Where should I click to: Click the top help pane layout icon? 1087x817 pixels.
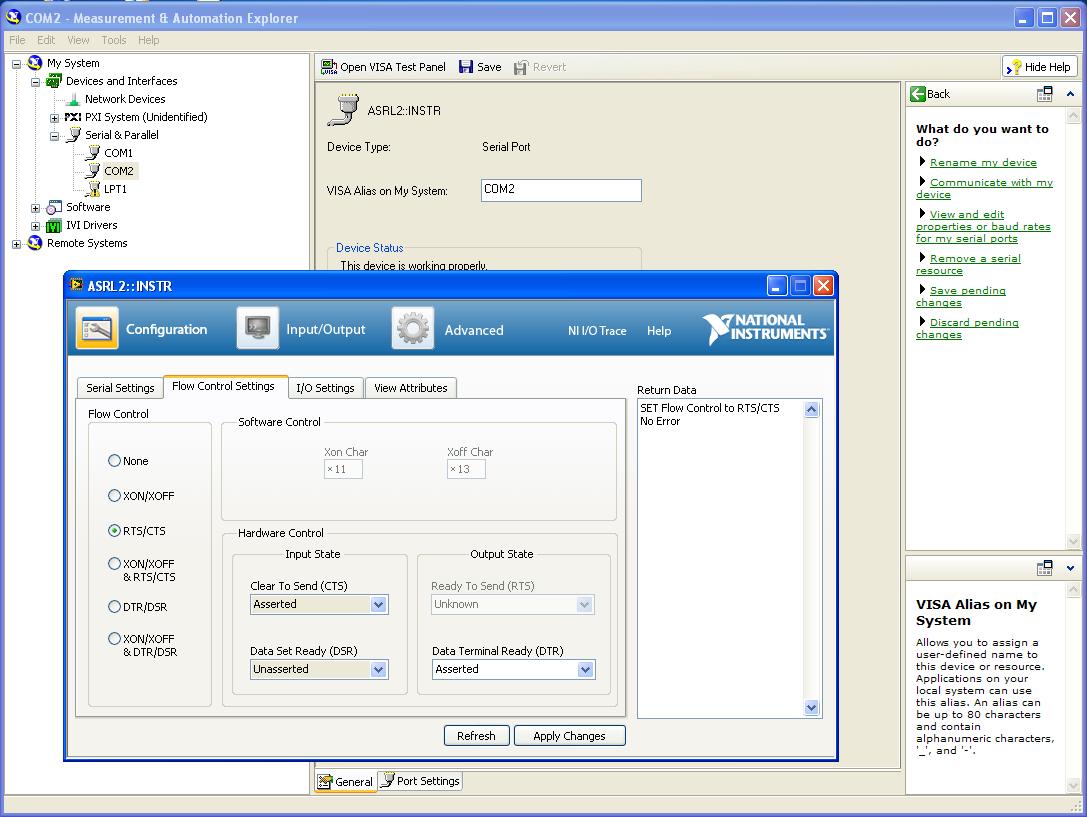1045,94
